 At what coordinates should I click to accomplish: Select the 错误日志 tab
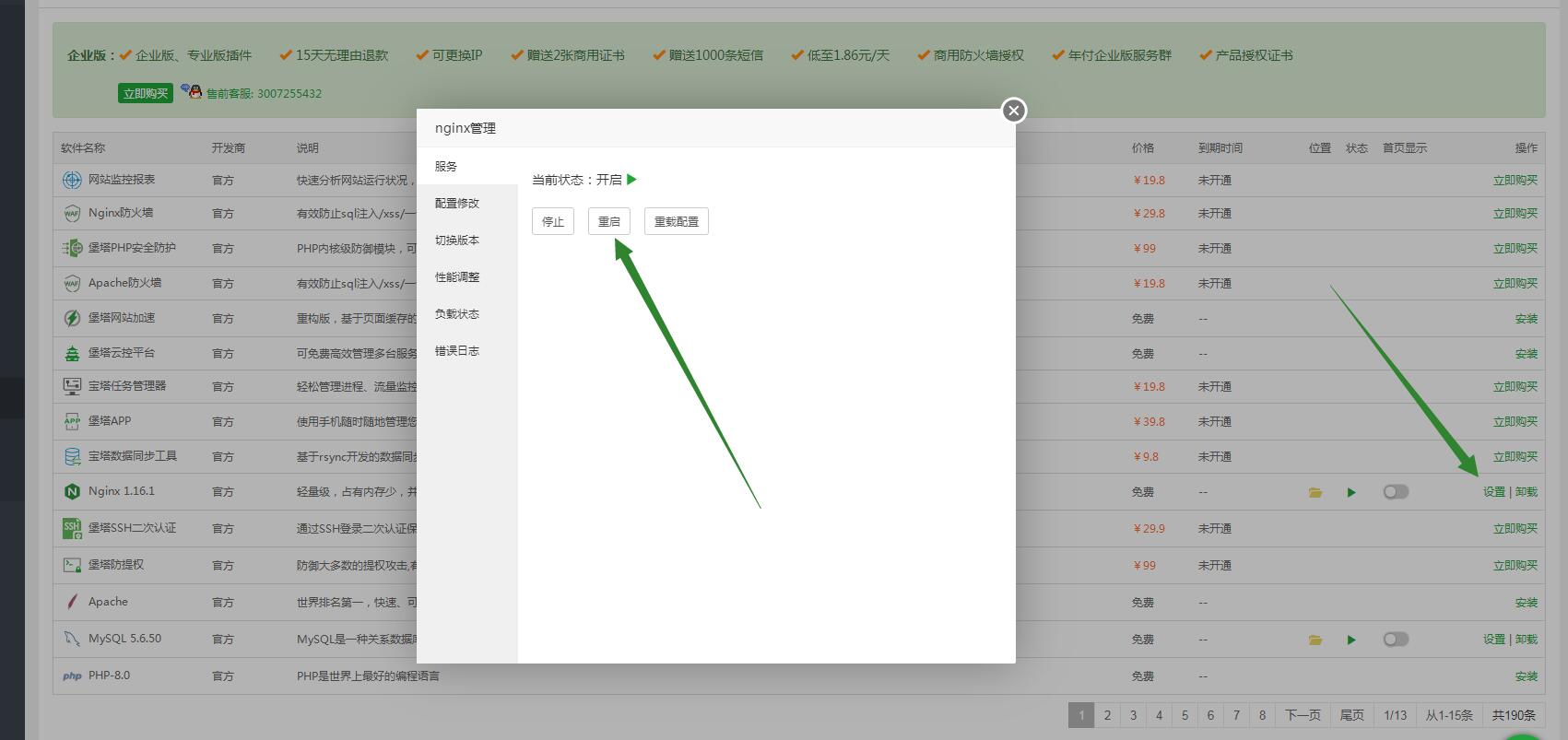click(x=457, y=351)
